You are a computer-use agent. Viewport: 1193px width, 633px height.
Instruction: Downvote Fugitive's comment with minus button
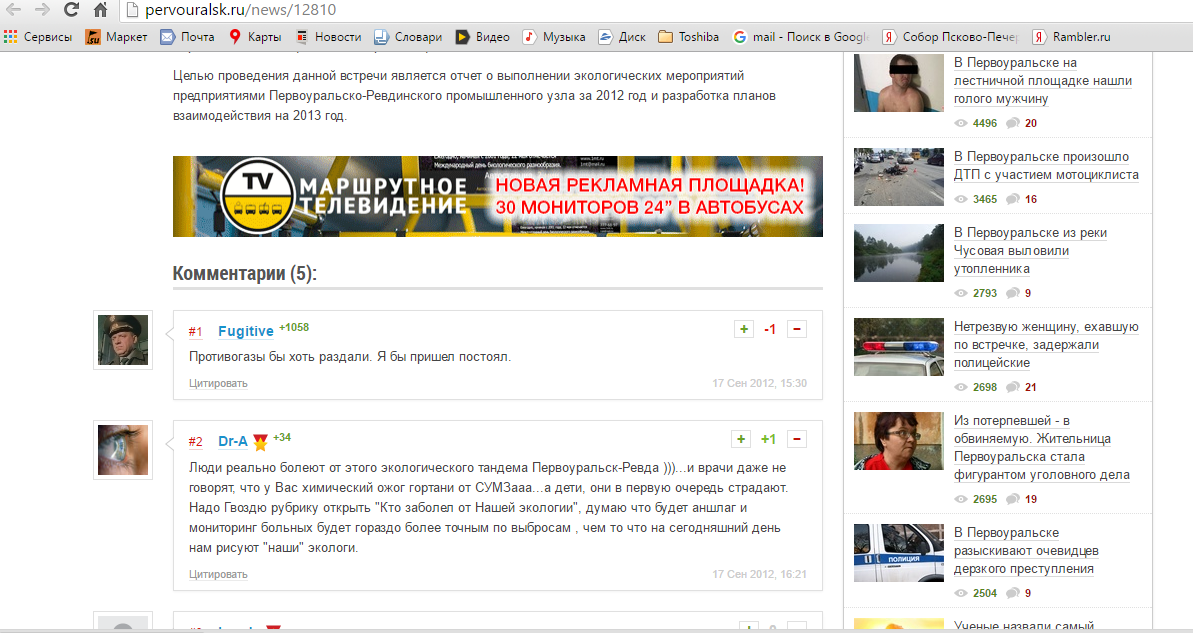point(797,329)
